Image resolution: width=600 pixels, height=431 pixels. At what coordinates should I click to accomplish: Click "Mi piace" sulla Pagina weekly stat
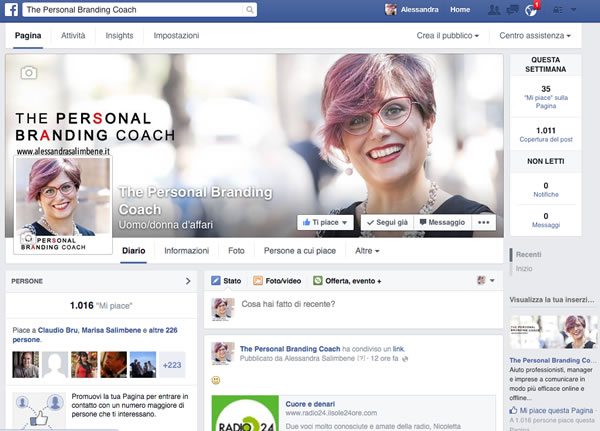tap(546, 101)
